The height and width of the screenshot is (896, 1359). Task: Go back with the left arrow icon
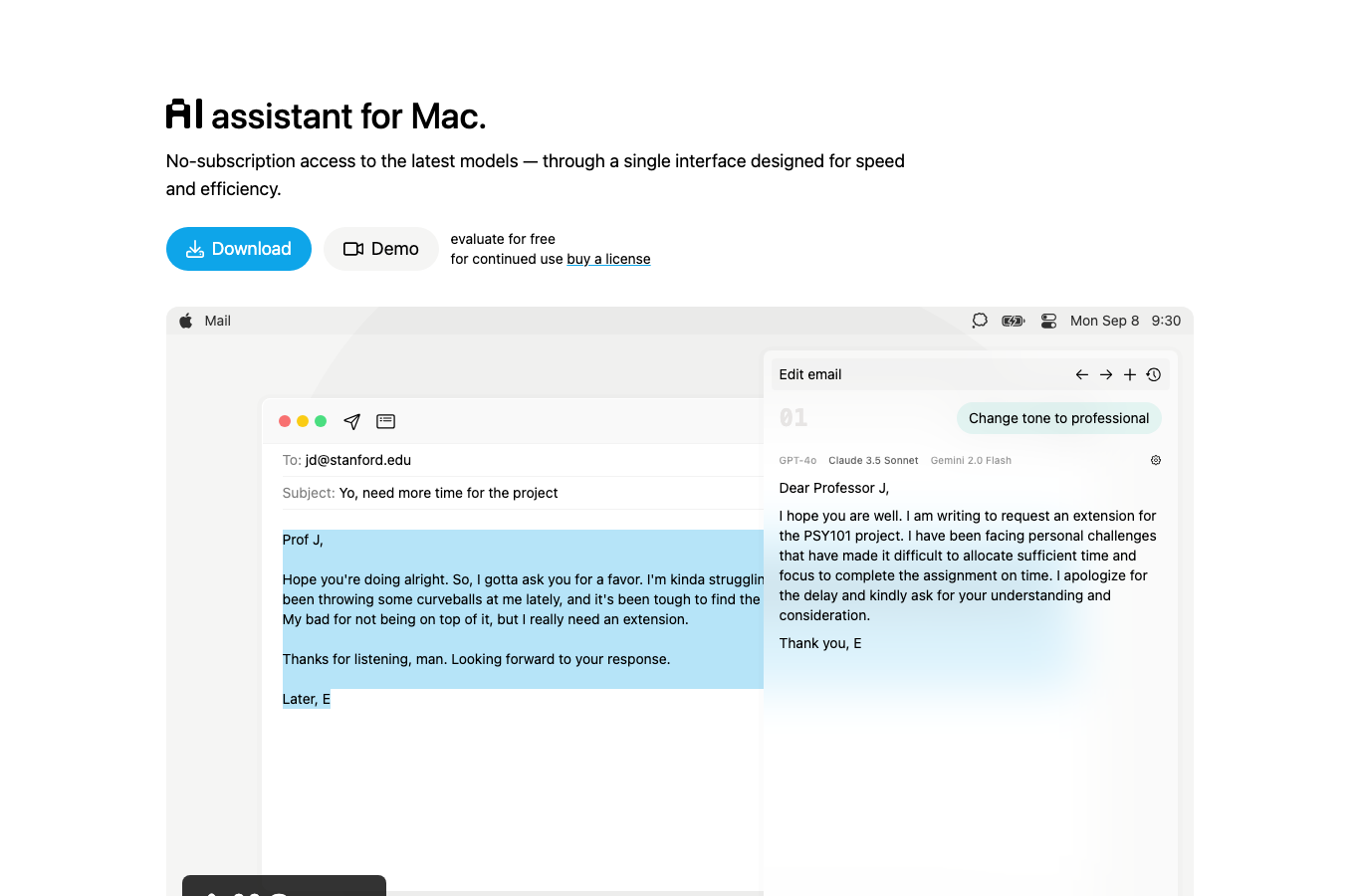pyautogui.click(x=1082, y=374)
